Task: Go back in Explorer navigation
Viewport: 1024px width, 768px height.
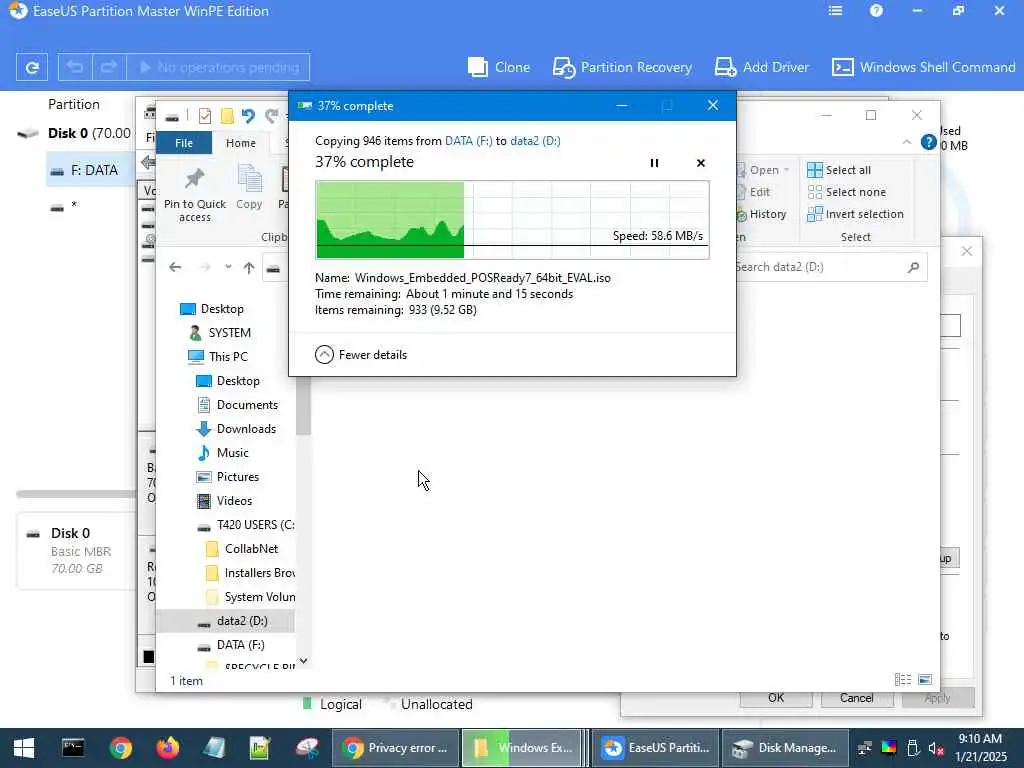Action: tap(175, 267)
